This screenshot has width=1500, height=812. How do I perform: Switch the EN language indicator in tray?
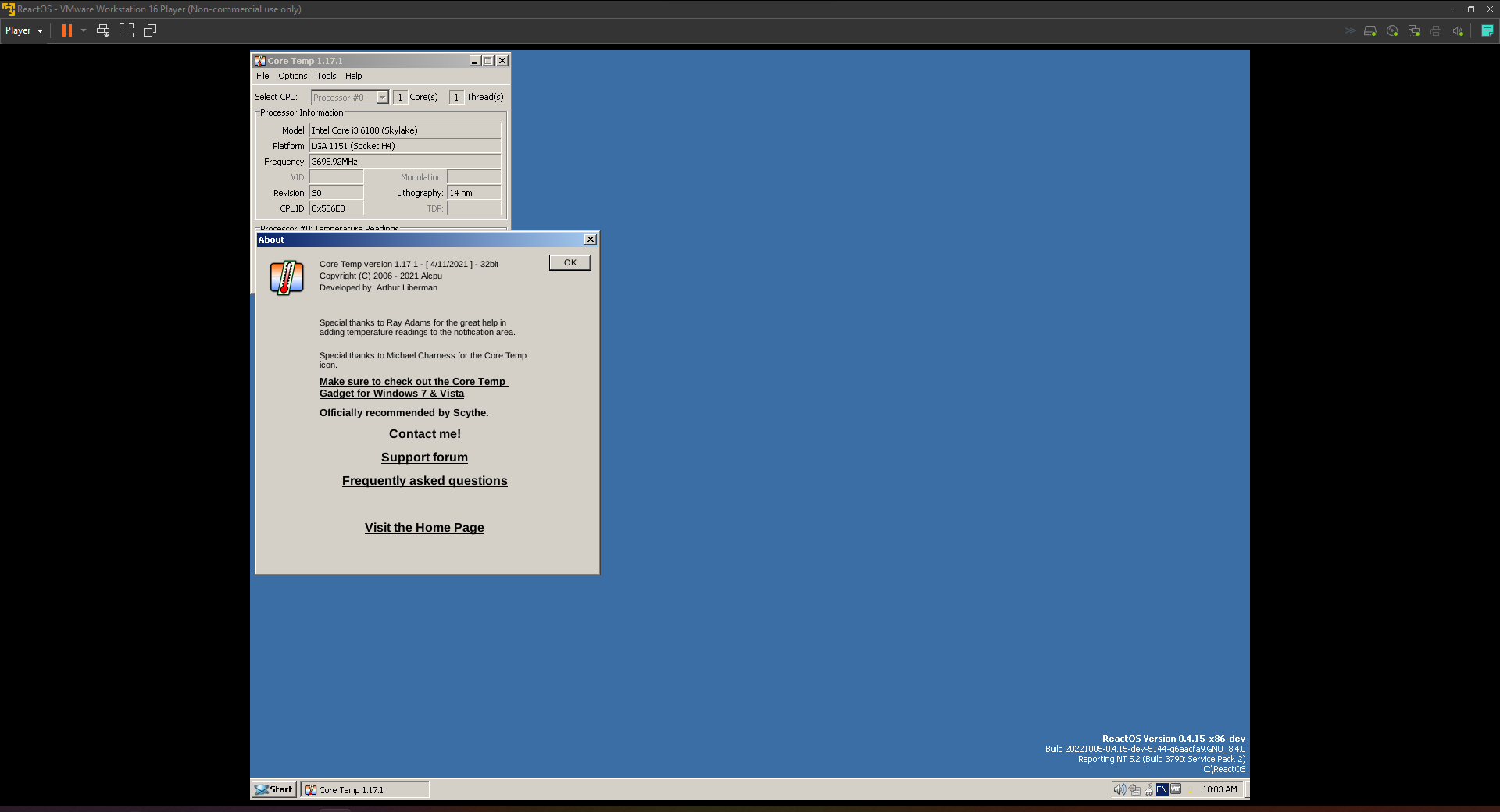coord(1162,789)
